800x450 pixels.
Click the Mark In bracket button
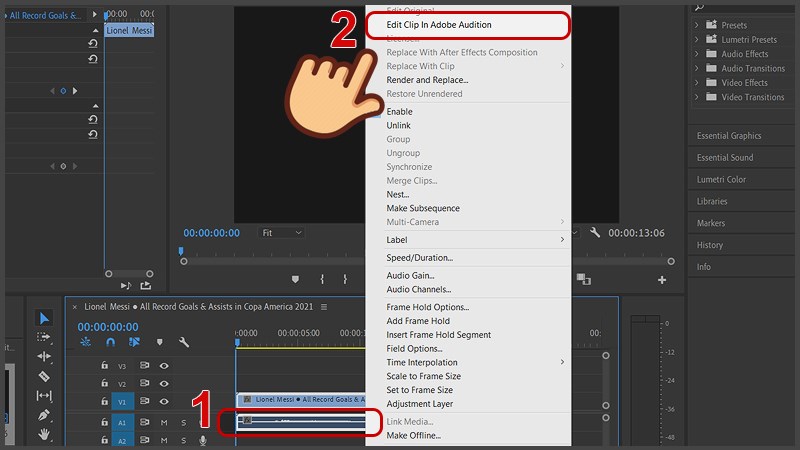tap(322, 279)
